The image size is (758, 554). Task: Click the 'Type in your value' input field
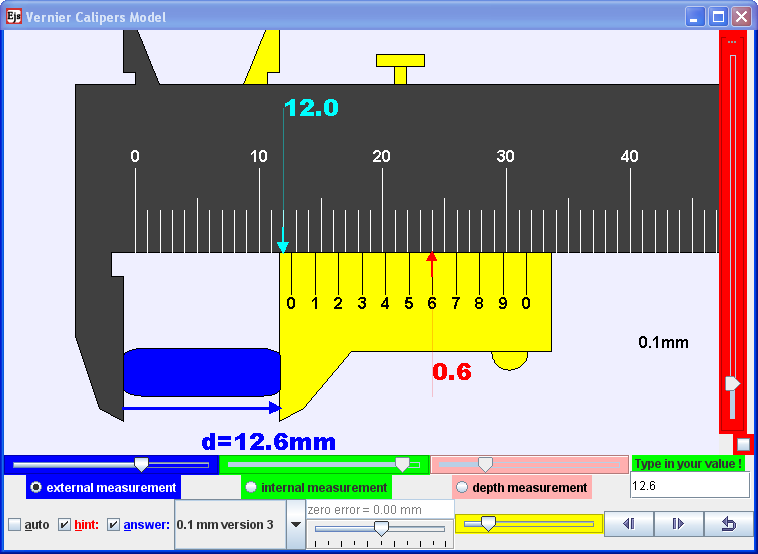(x=690, y=485)
